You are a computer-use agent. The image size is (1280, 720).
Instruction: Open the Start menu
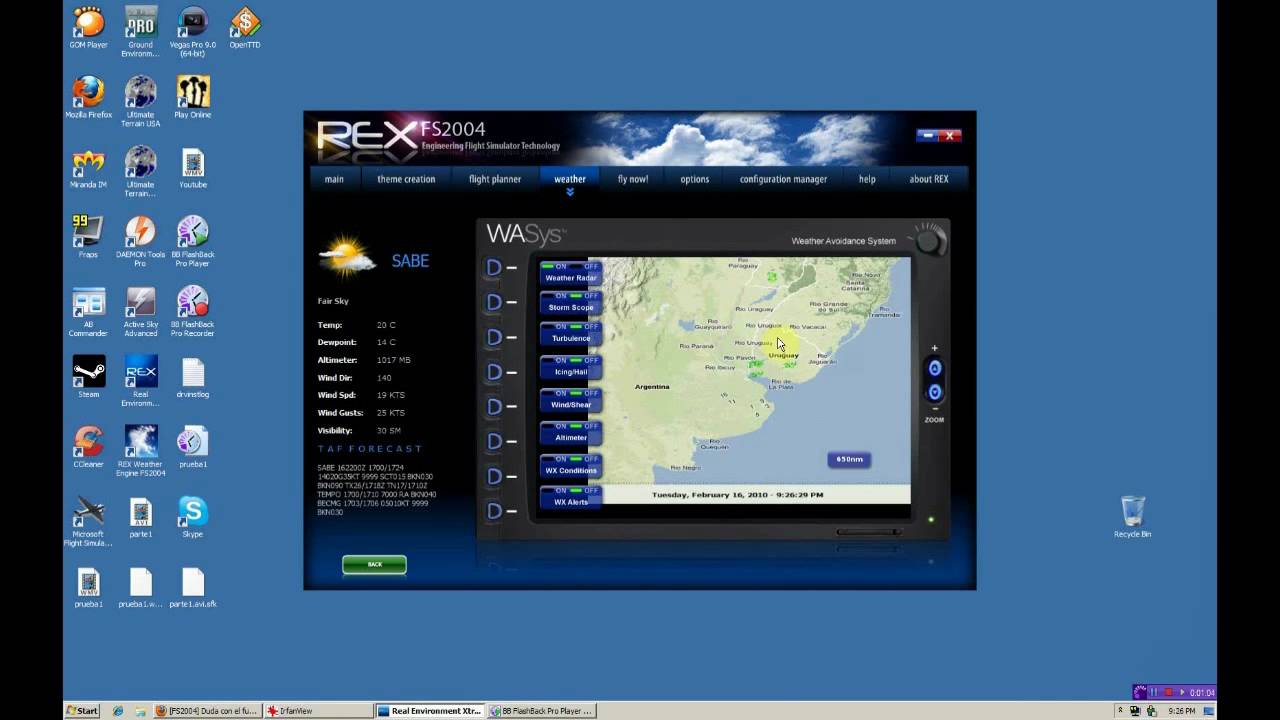coord(82,711)
